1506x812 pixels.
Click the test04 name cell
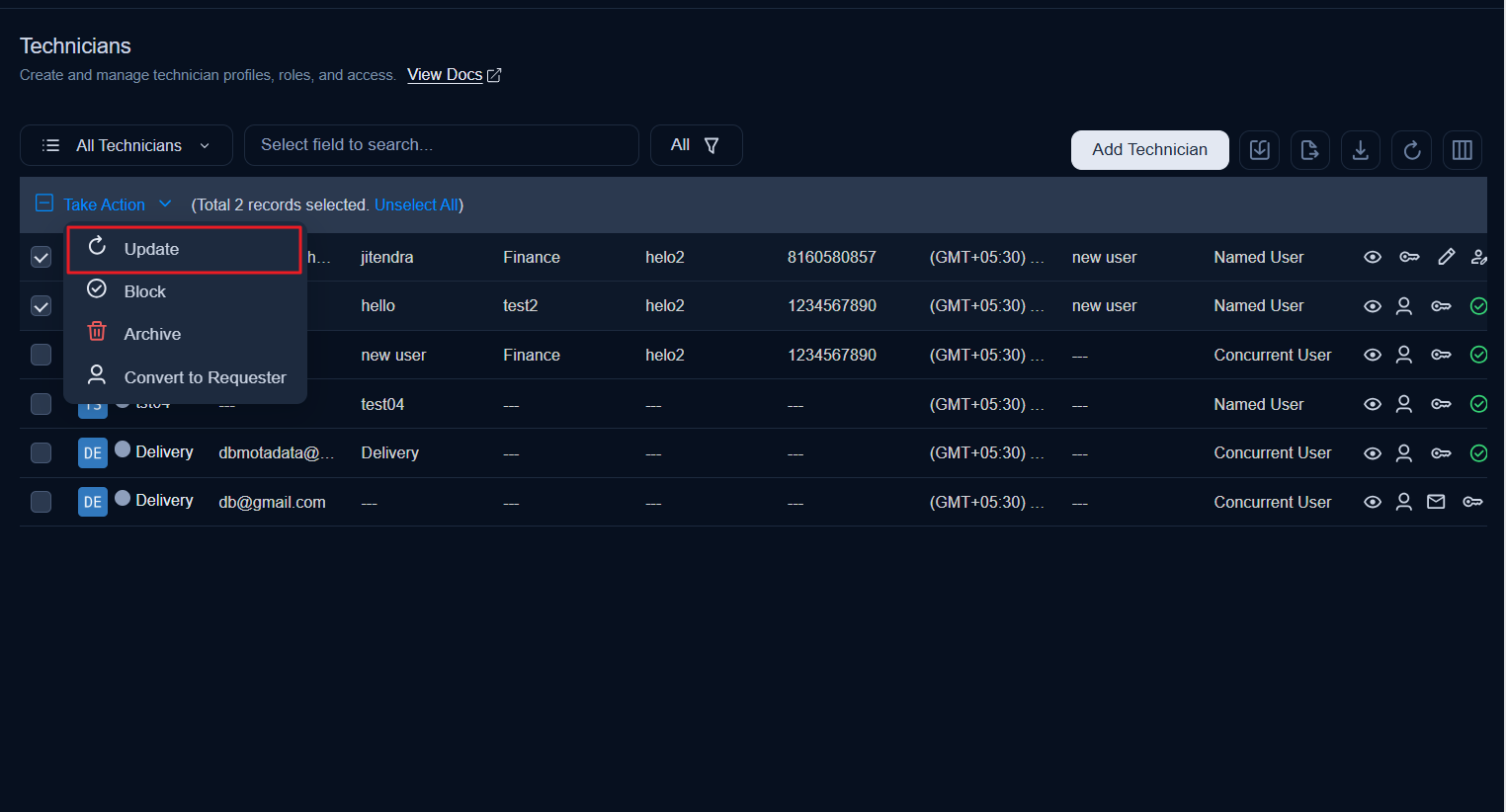pos(382,404)
